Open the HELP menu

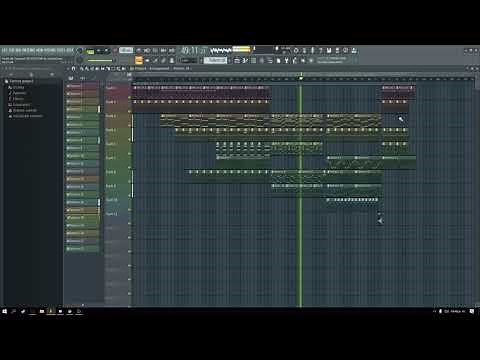click(x=69, y=50)
